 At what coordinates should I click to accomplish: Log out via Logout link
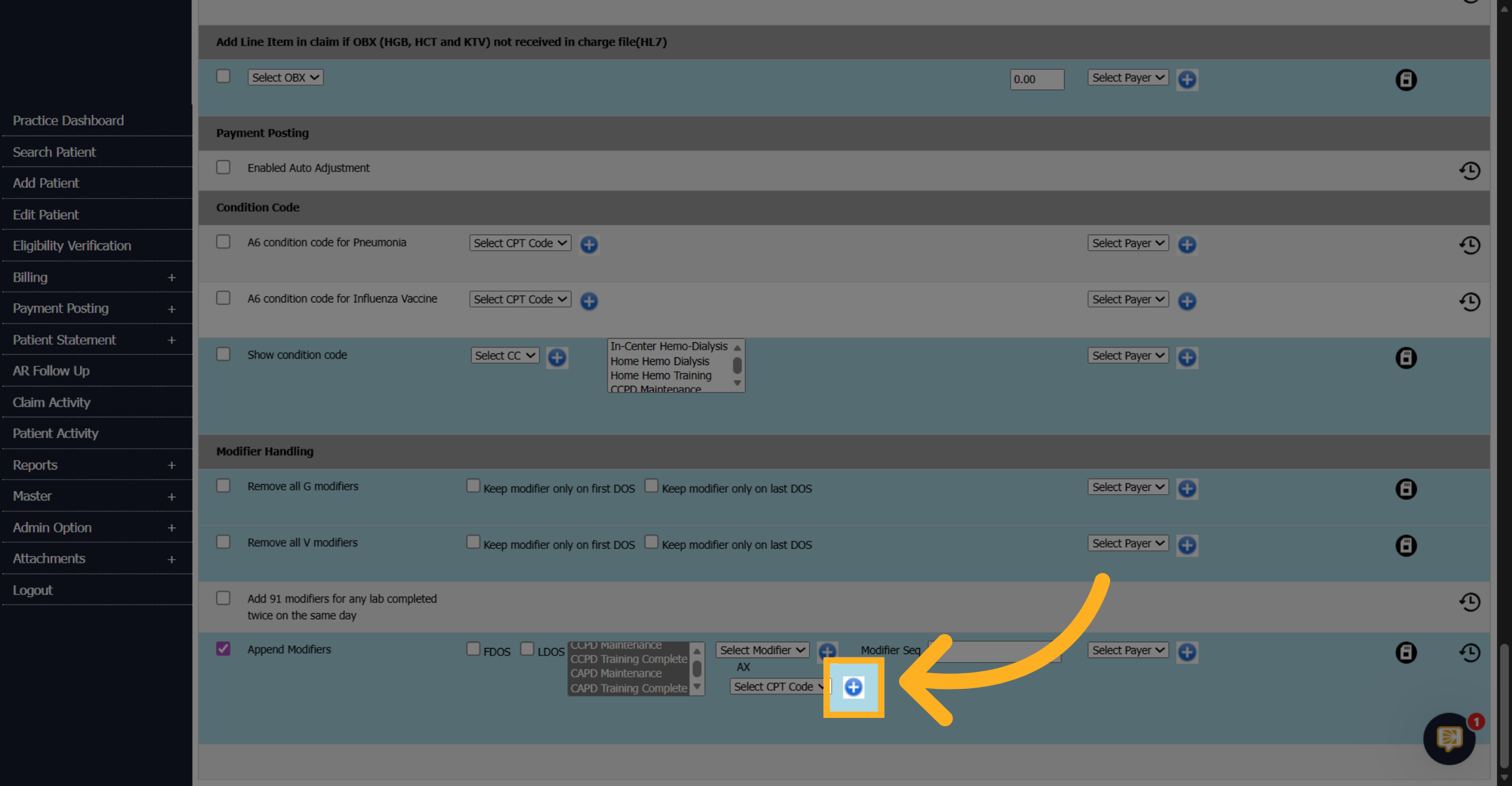[33, 590]
